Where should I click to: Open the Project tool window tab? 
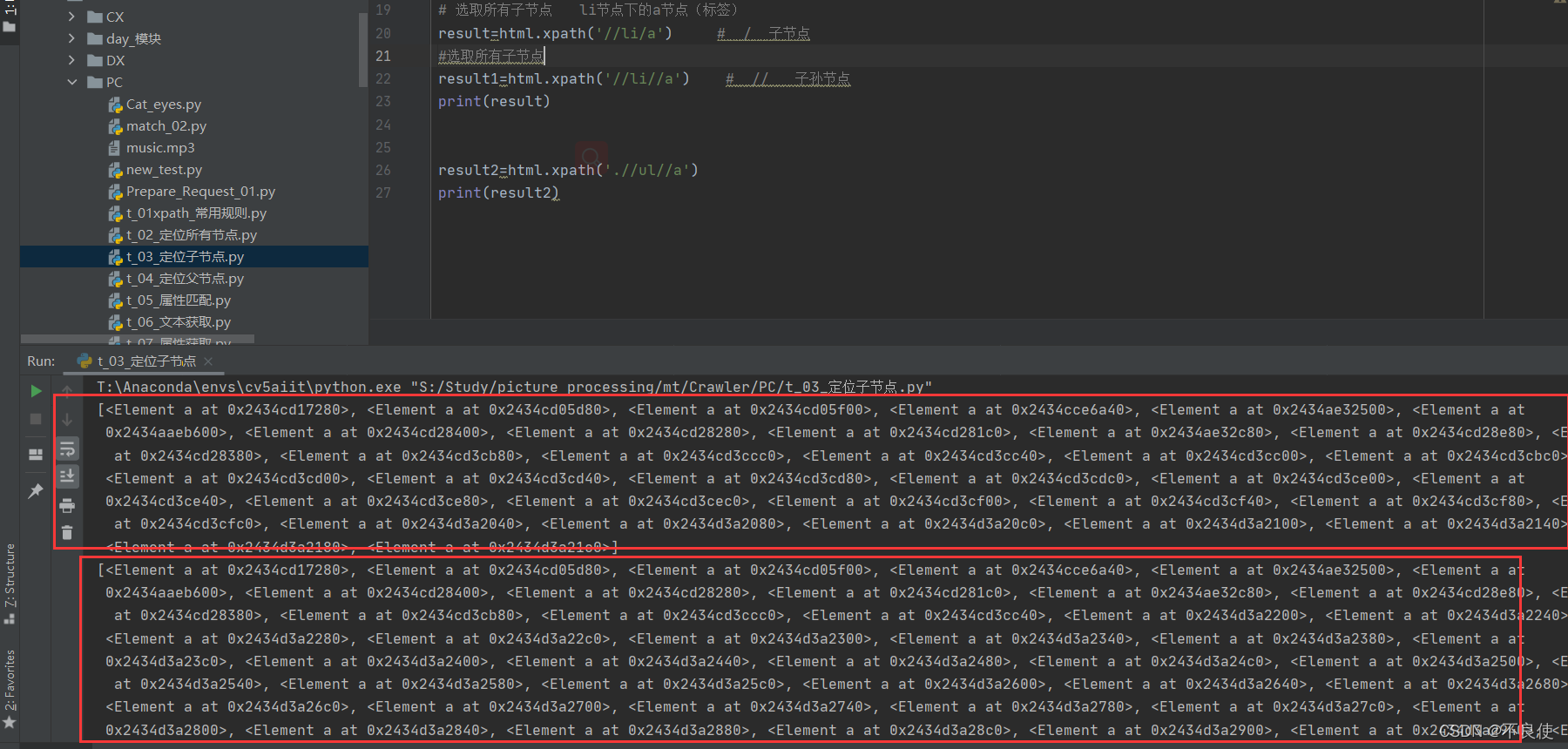10,17
